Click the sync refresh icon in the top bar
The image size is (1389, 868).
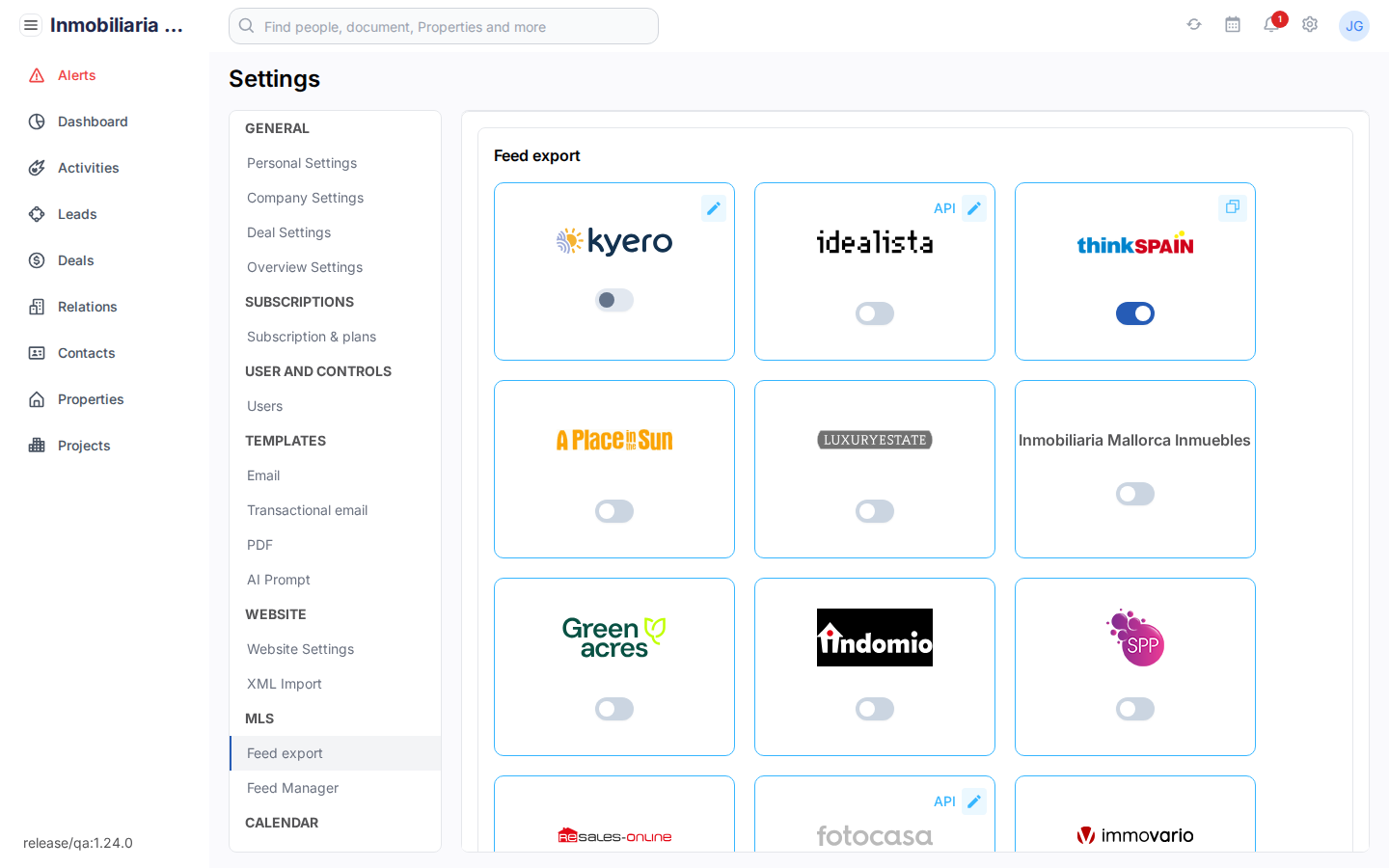pyautogui.click(x=1193, y=24)
